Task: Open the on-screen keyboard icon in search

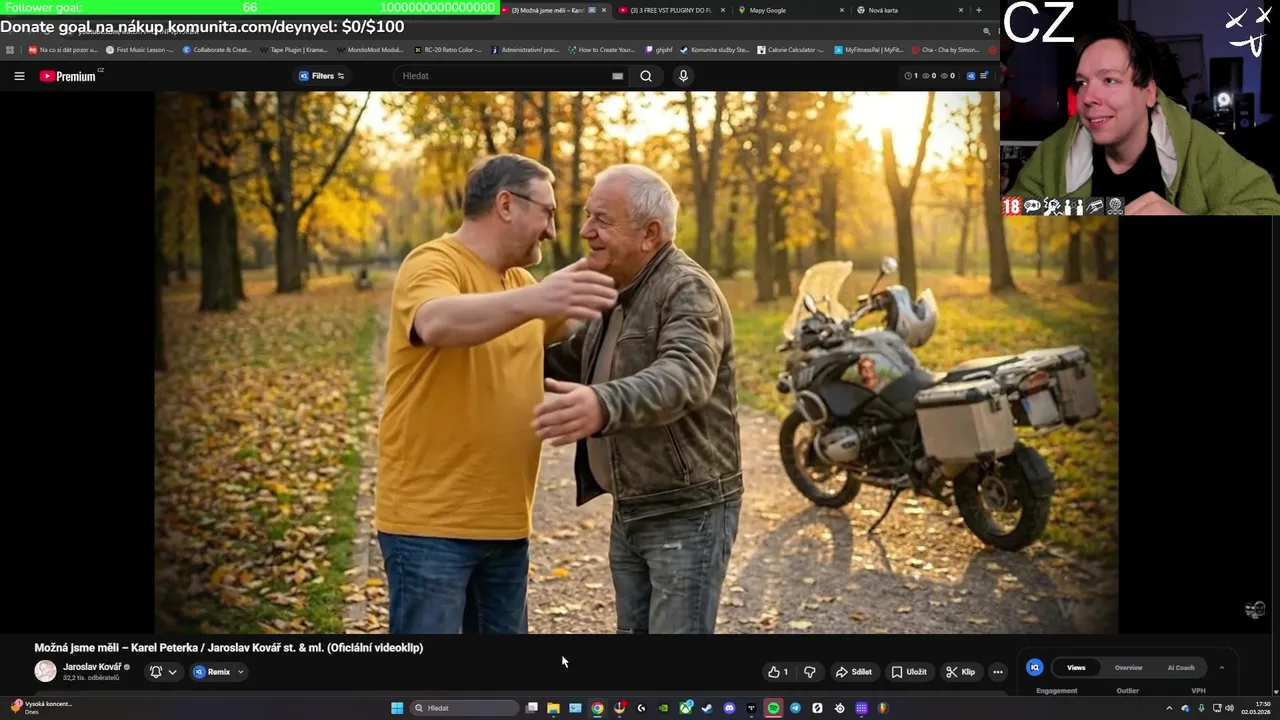Action: tap(617, 76)
